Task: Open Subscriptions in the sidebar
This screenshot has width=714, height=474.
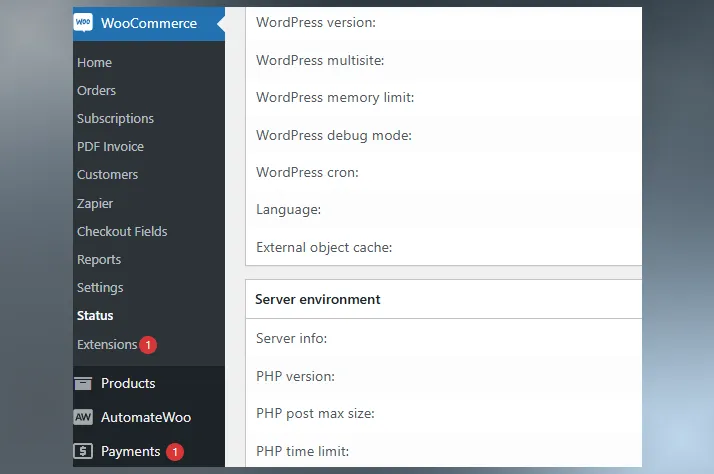Action: point(115,119)
